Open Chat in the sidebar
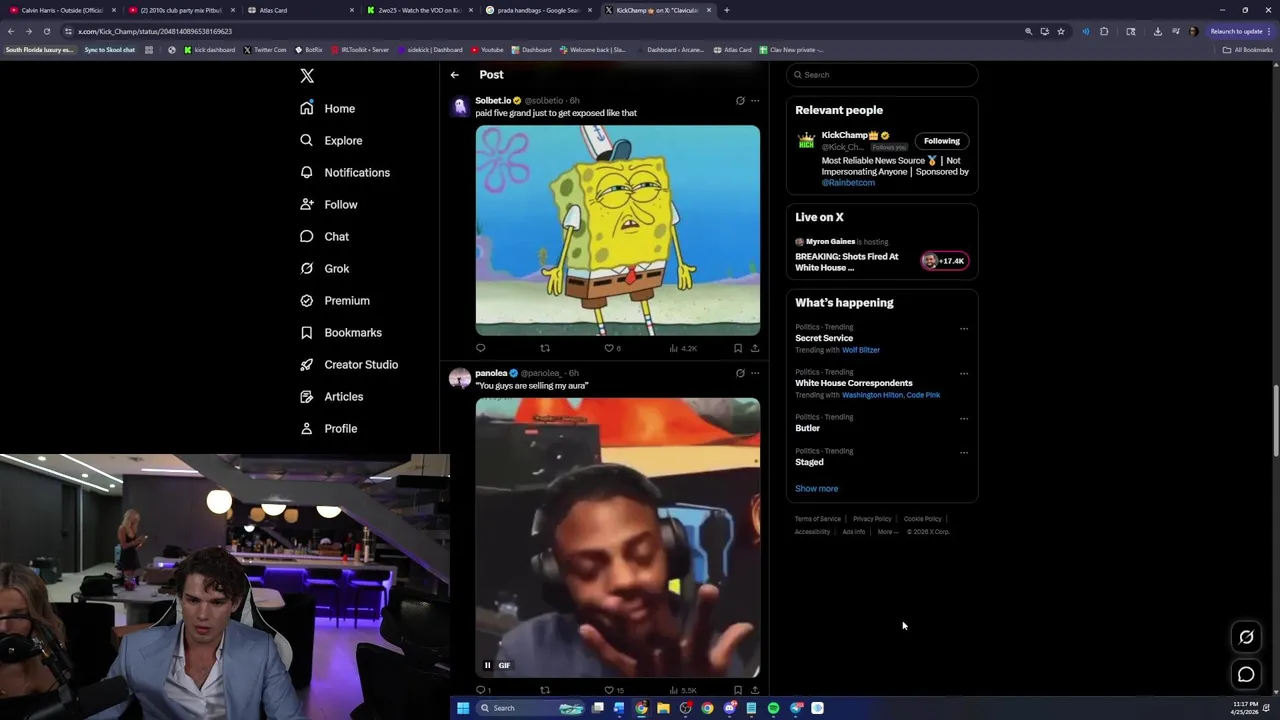1280x720 pixels. click(324, 236)
